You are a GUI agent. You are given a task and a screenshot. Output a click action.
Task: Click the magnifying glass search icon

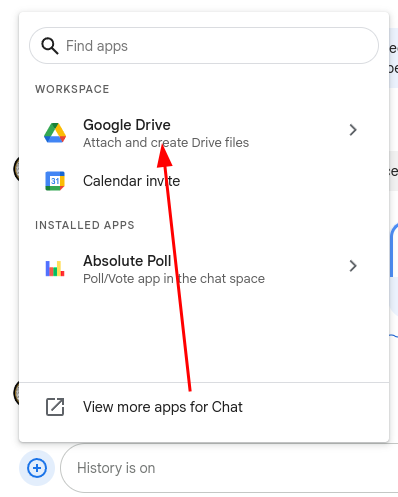click(50, 46)
